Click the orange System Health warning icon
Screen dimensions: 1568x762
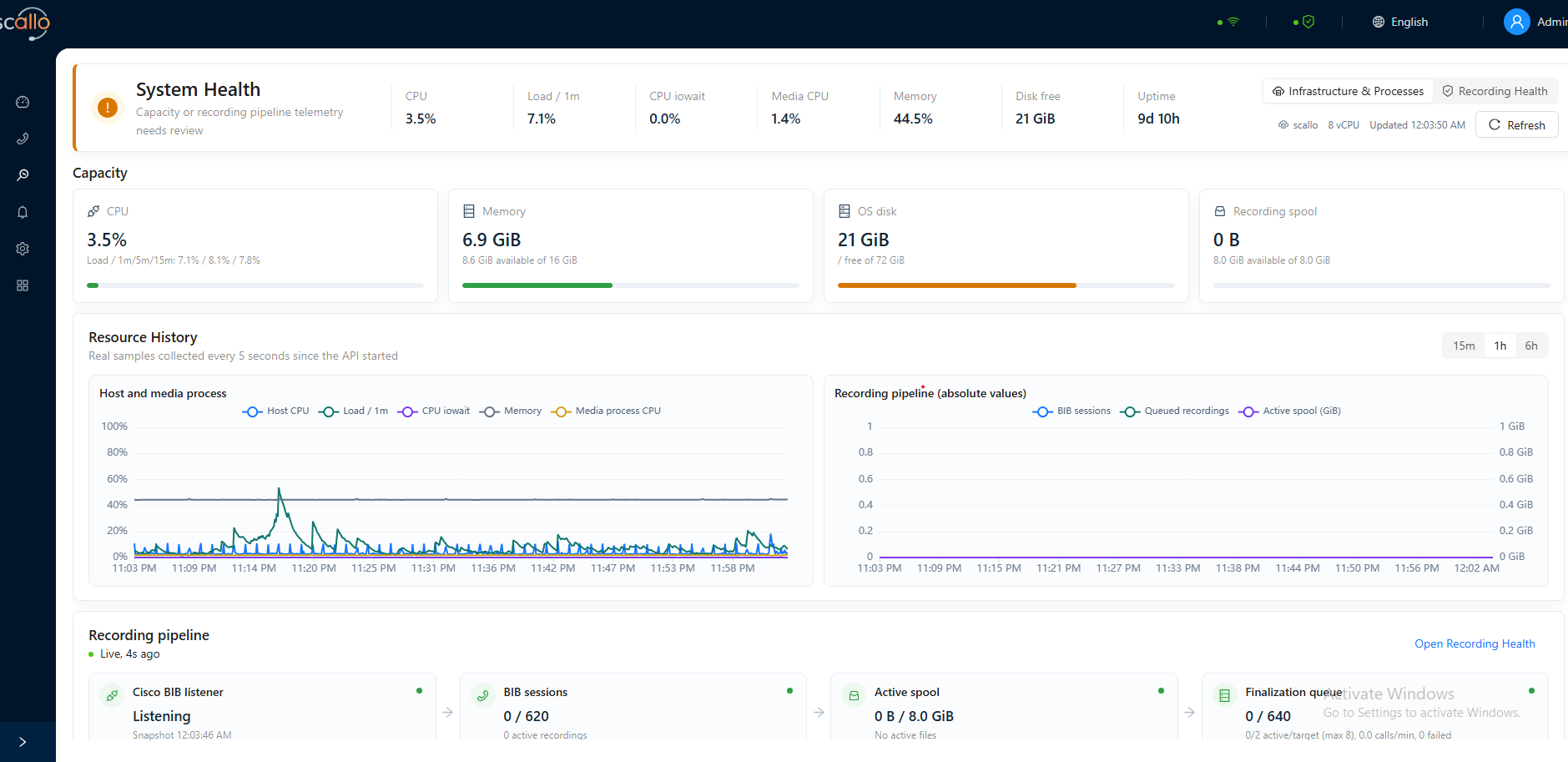(108, 108)
